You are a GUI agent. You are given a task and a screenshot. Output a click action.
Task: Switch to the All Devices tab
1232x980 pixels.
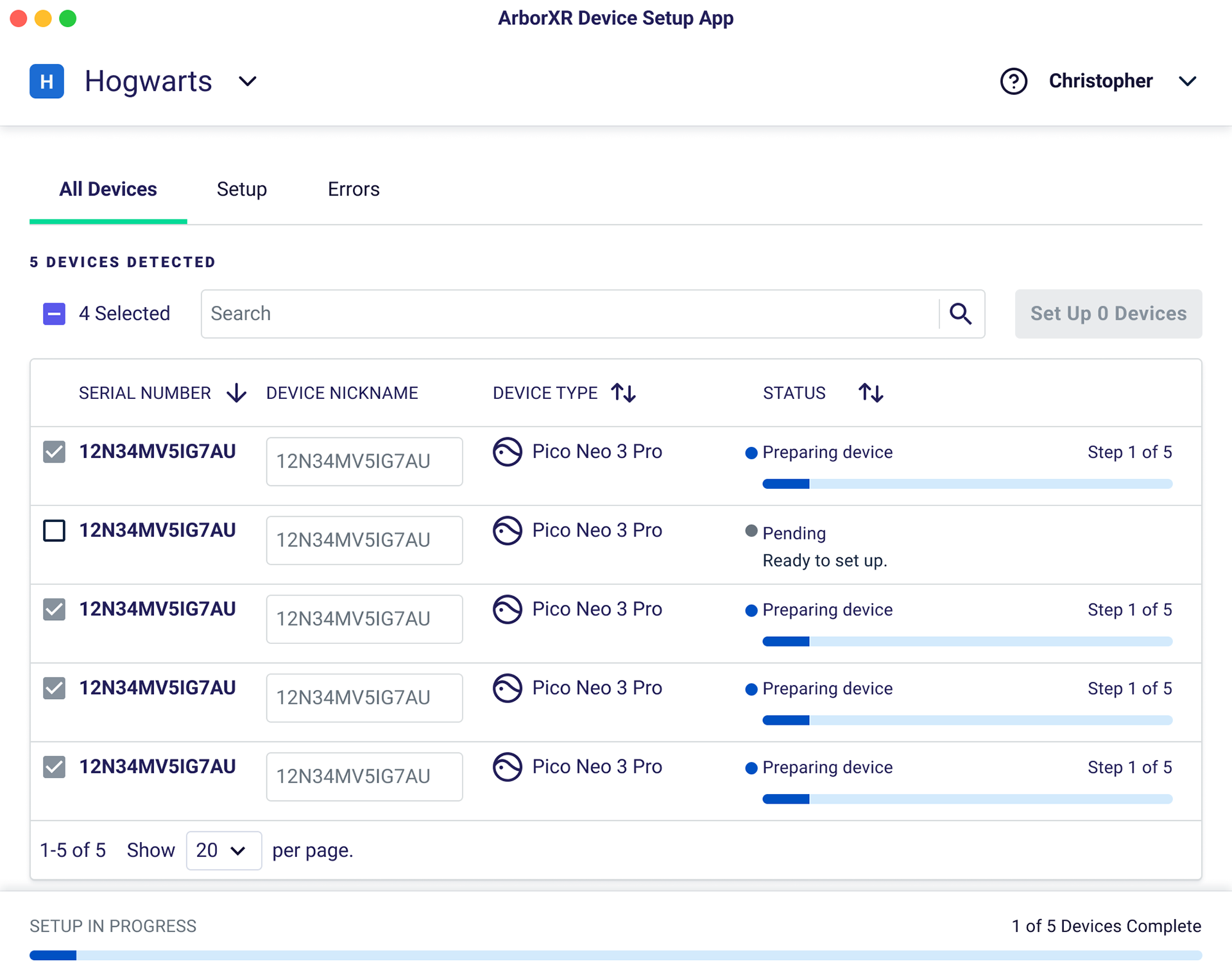click(108, 189)
